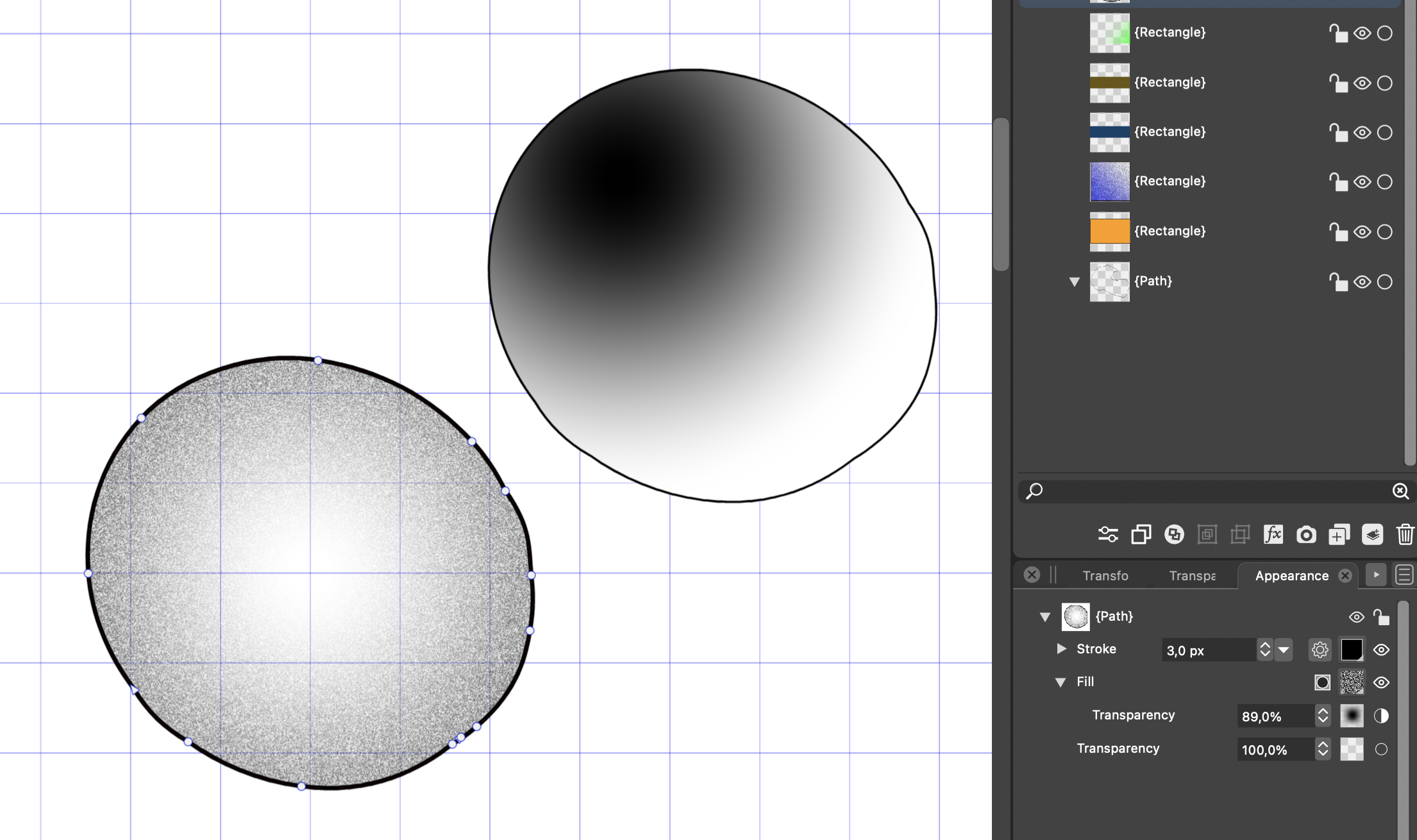Screen dimensions: 1417x840
Task: Click the new layer icon
Action: pyautogui.click(x=1372, y=534)
